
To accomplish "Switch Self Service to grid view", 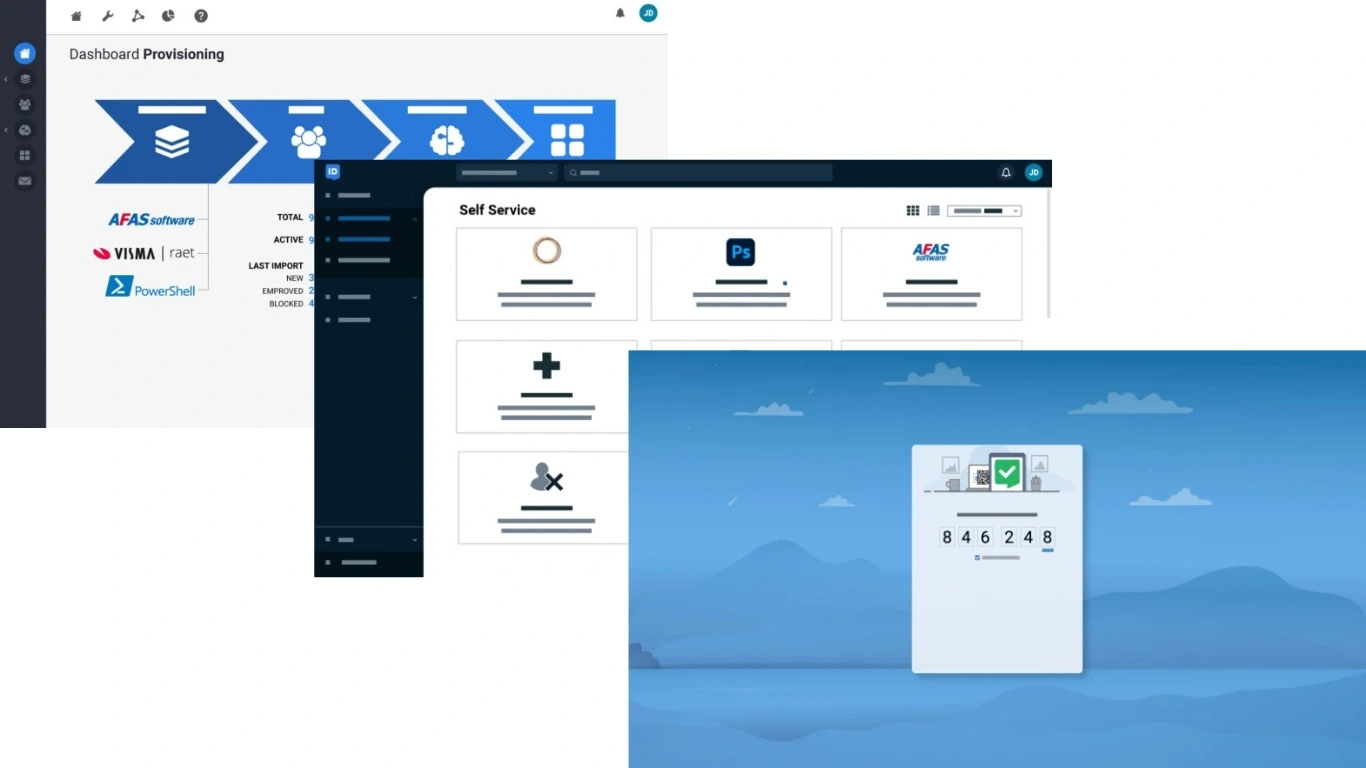I will (x=913, y=211).
